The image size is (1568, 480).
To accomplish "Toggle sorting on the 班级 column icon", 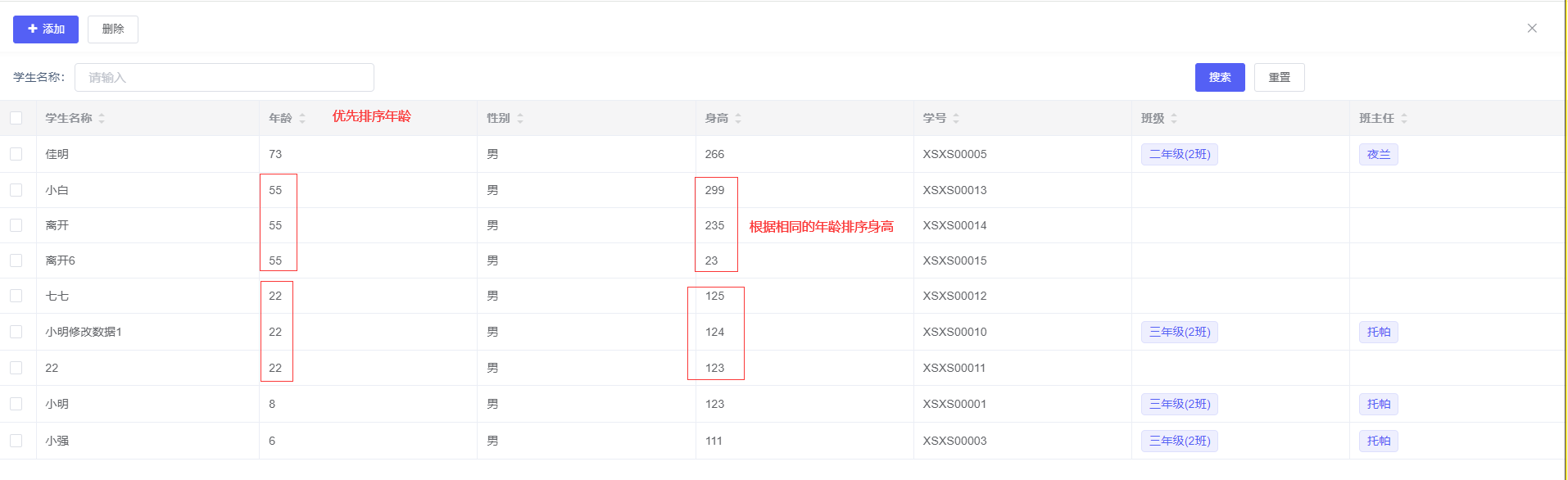I will 1174,119.
